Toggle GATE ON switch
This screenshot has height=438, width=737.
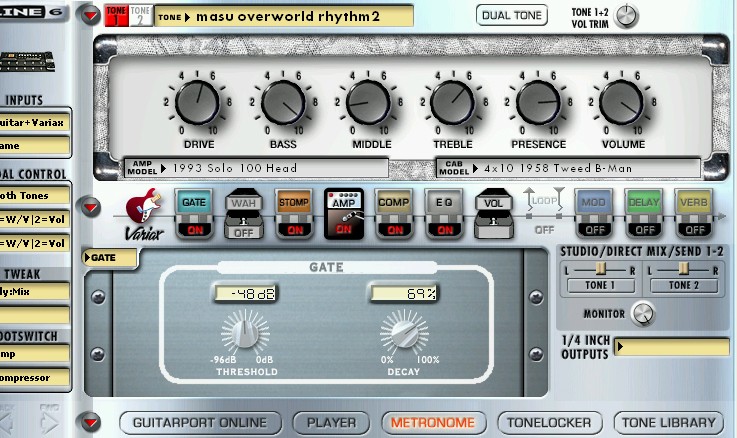(x=195, y=230)
